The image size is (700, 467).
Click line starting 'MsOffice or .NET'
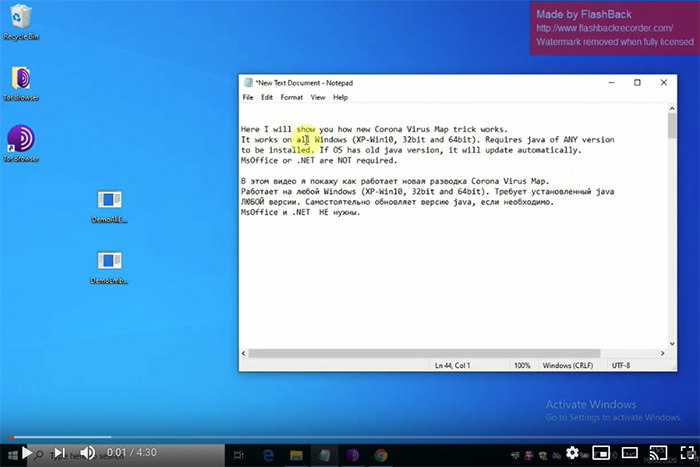(x=319, y=160)
